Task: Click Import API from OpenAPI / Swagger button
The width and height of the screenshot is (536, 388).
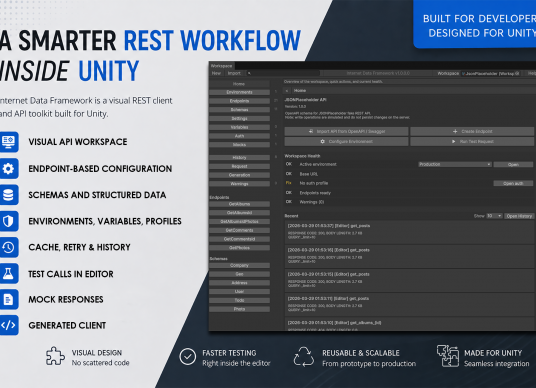Action: 346,131
